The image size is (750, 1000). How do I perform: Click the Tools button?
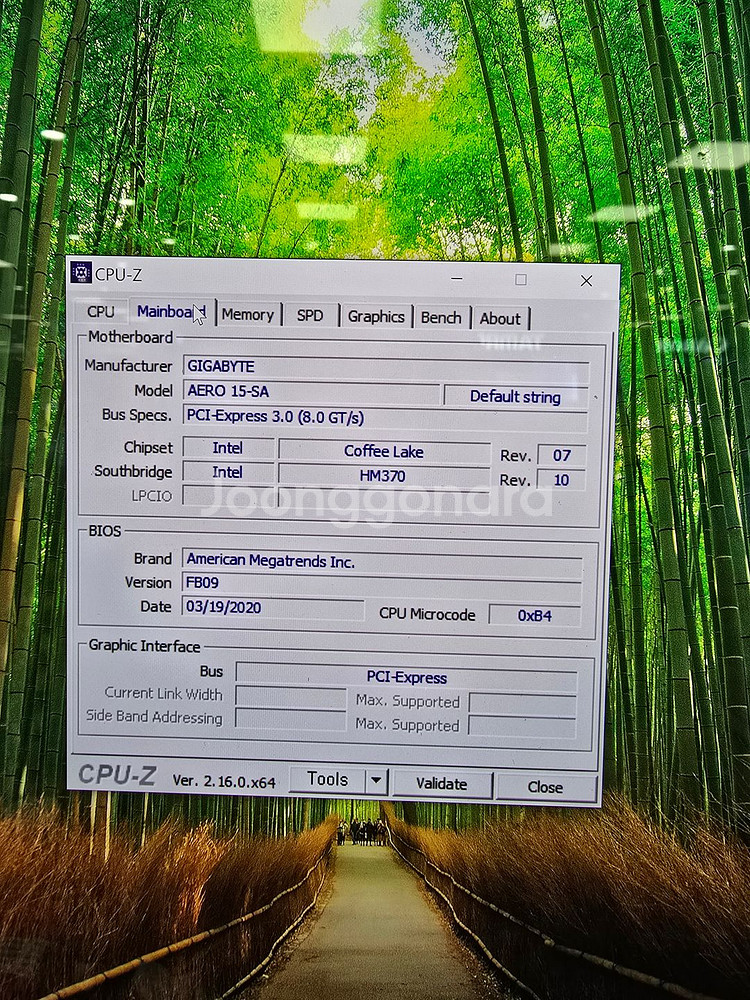click(327, 779)
